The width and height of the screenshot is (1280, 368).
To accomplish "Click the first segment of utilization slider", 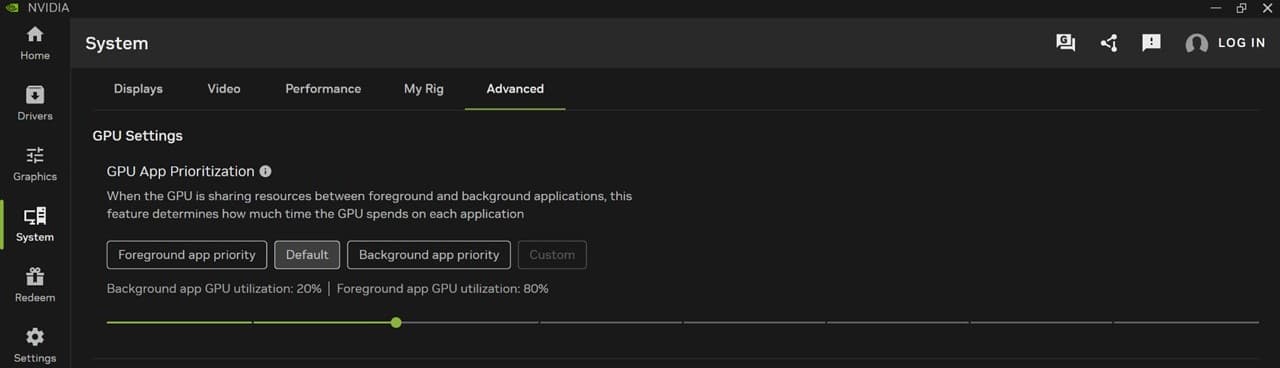I will [x=179, y=322].
